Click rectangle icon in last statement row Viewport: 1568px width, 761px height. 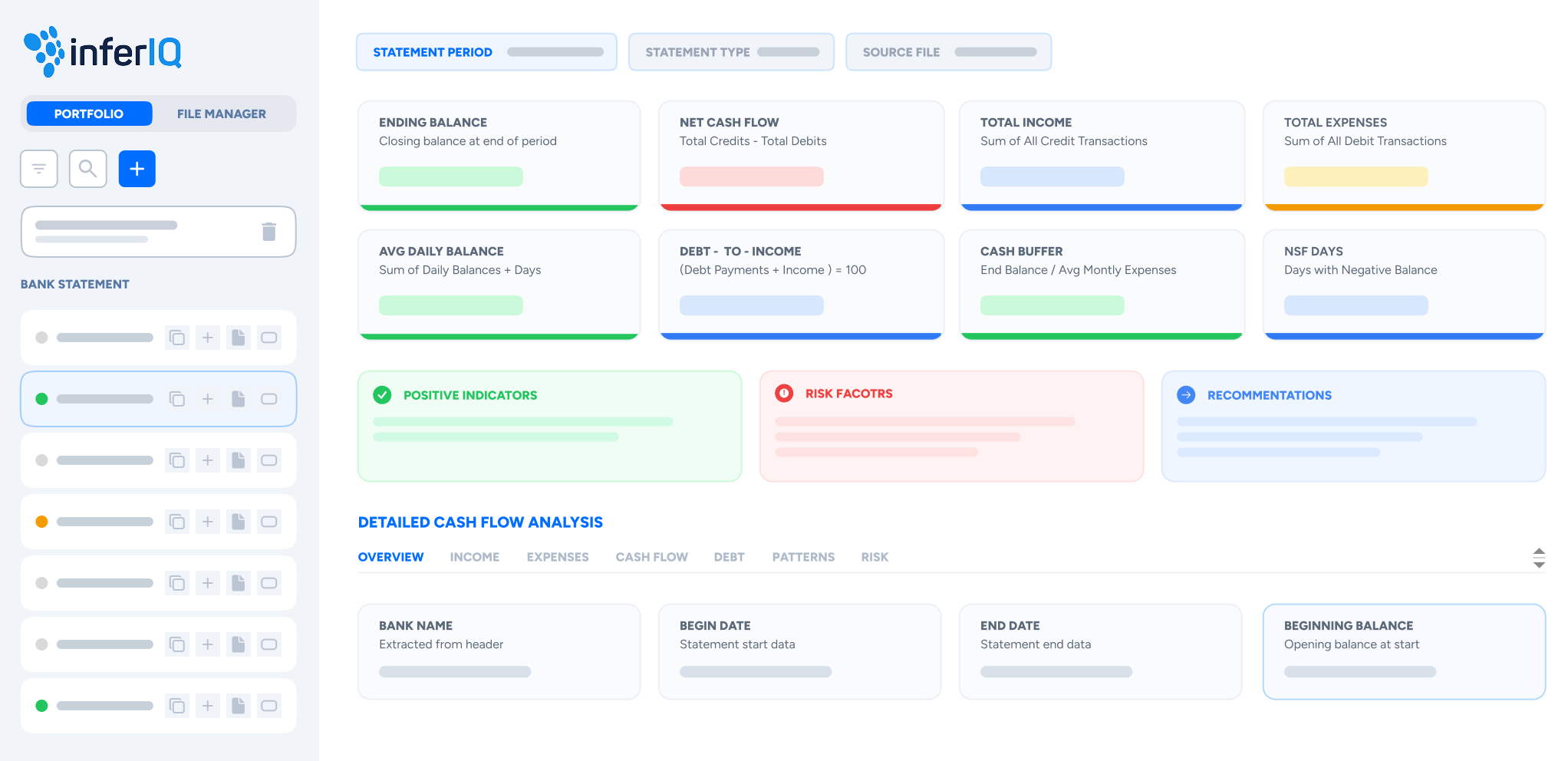coord(269,706)
